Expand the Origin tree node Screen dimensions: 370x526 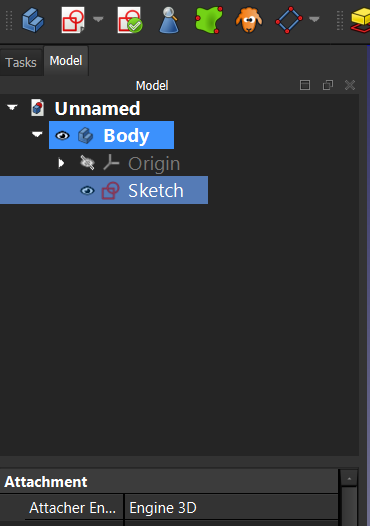61,163
